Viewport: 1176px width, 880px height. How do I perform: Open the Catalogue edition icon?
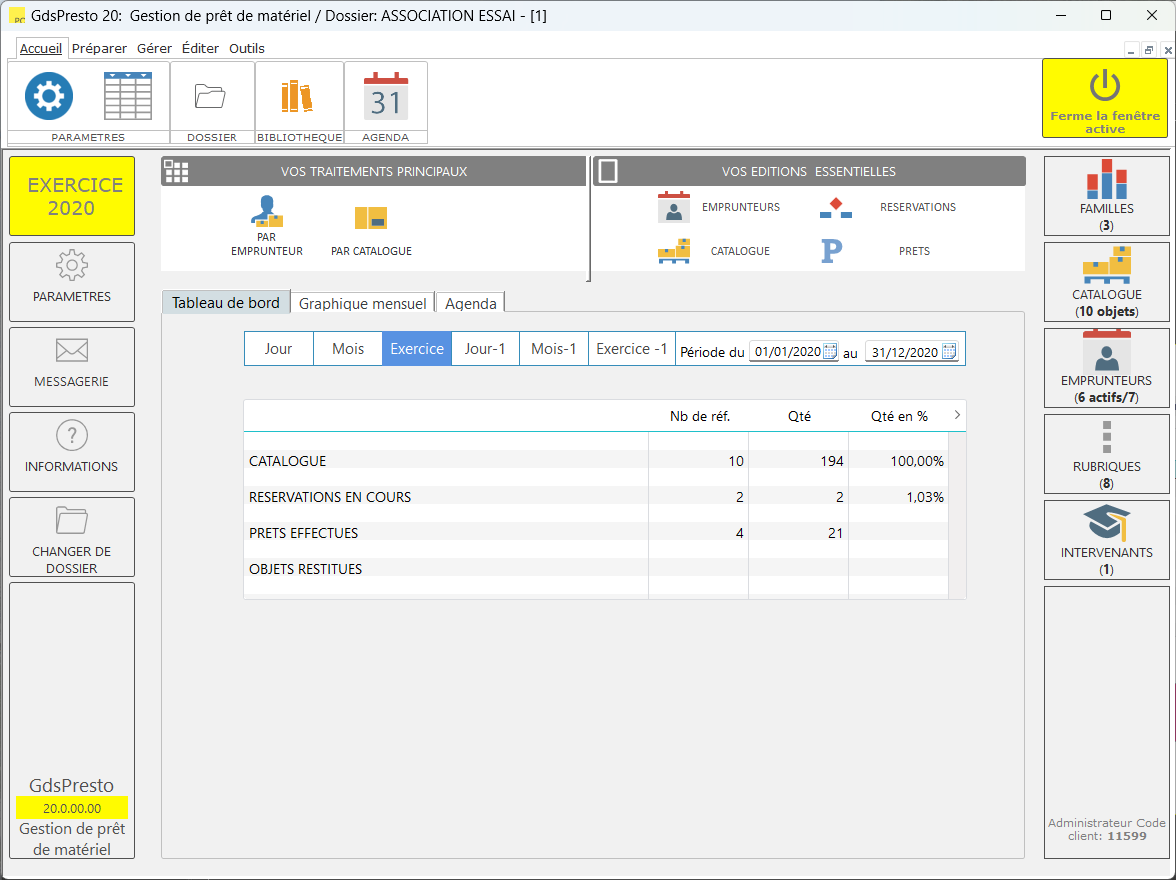click(x=674, y=251)
